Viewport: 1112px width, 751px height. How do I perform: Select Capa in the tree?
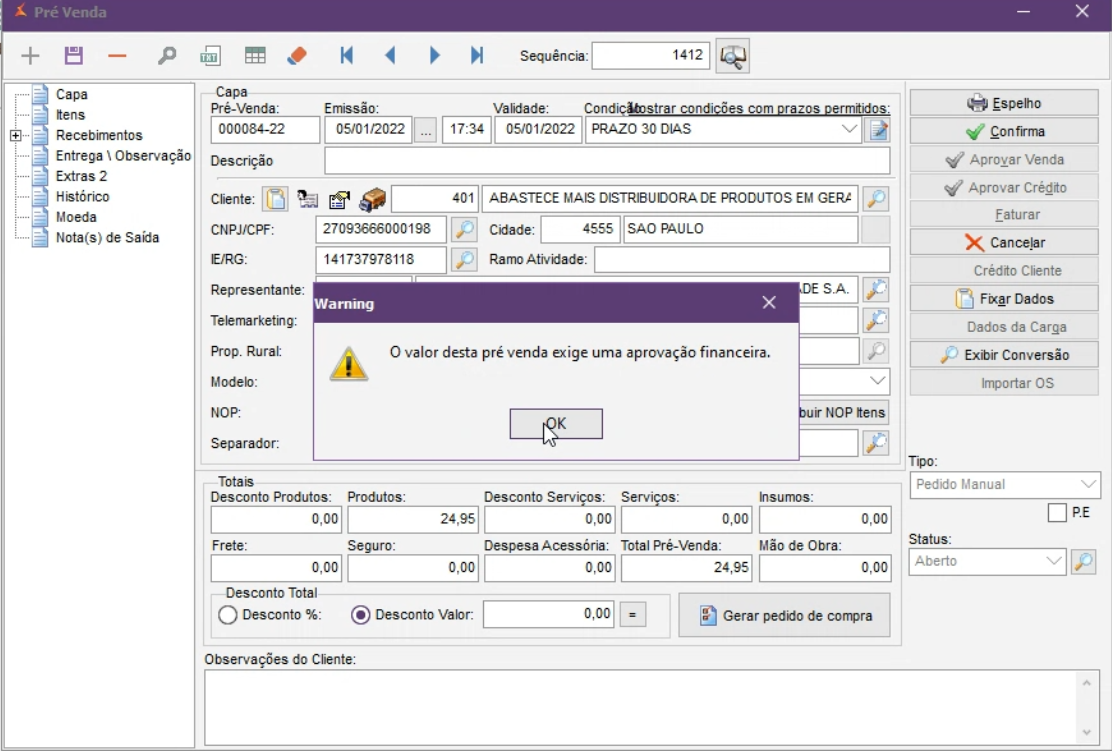[72, 94]
